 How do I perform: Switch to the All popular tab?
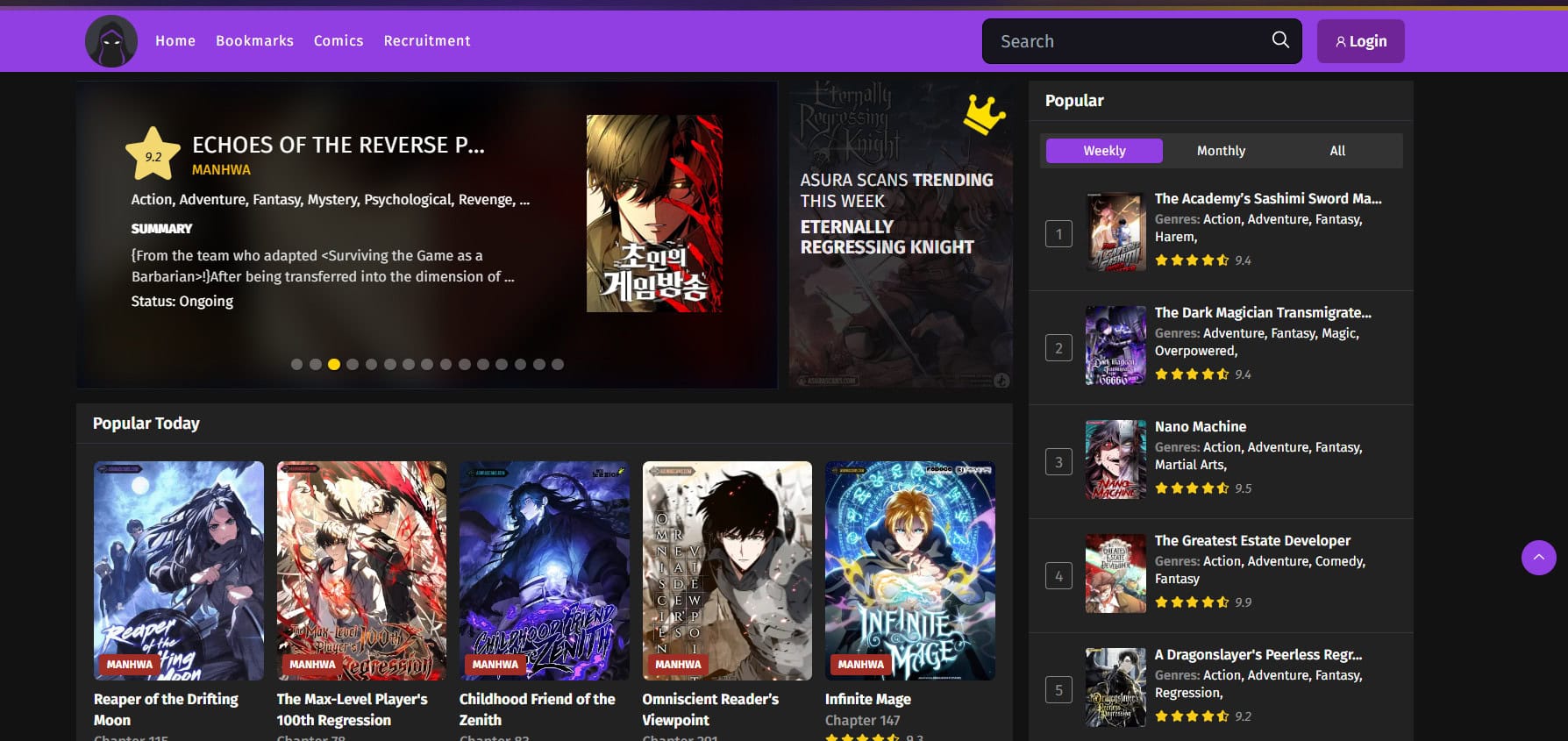[1336, 151]
